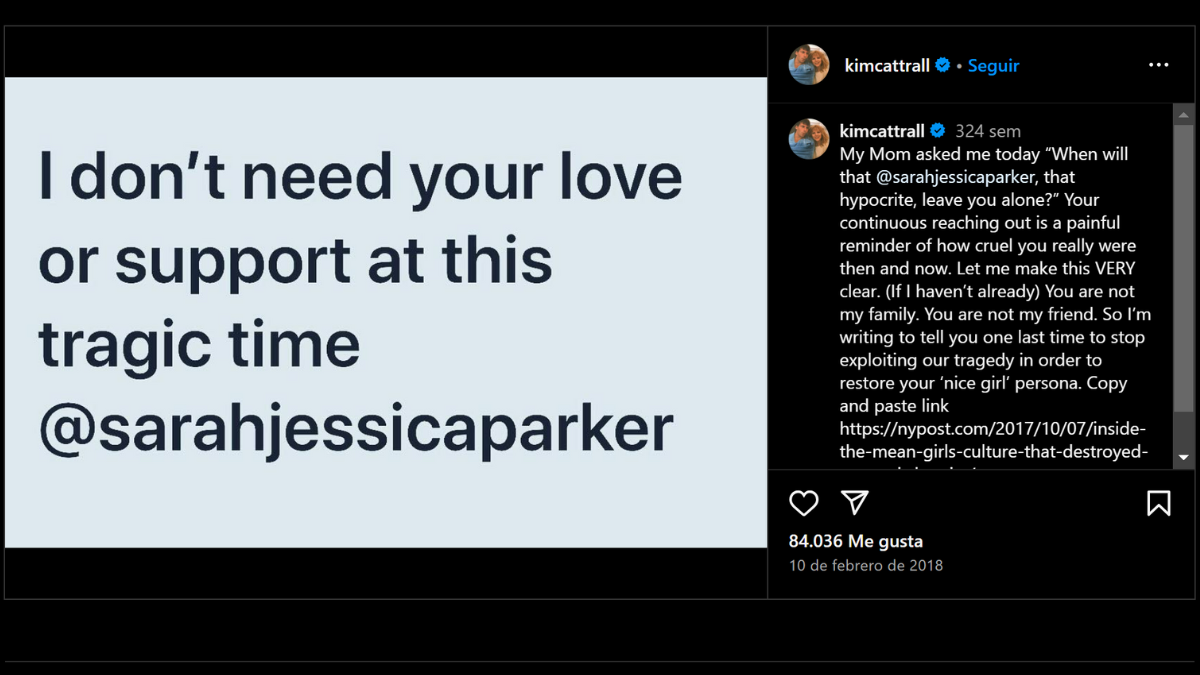Save the post with the bookmark icon
The height and width of the screenshot is (675, 1200).
tap(1158, 503)
